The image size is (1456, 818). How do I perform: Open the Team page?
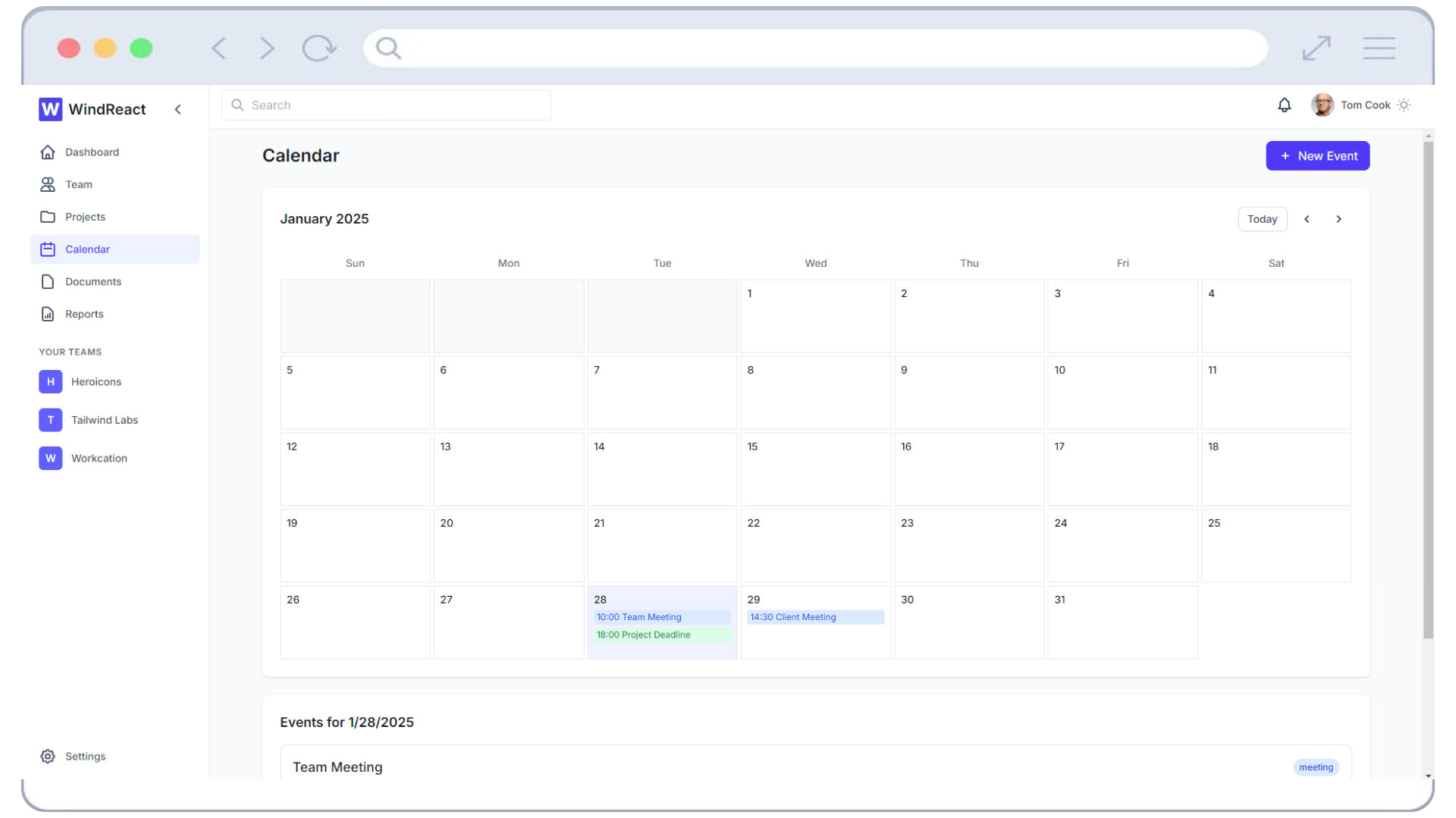point(115,185)
